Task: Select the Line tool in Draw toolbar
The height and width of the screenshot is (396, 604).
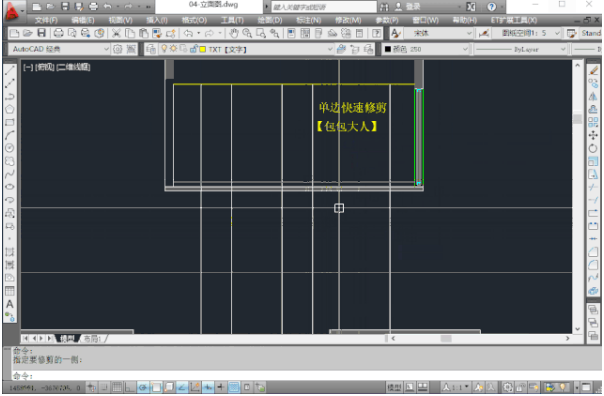Action: point(10,70)
